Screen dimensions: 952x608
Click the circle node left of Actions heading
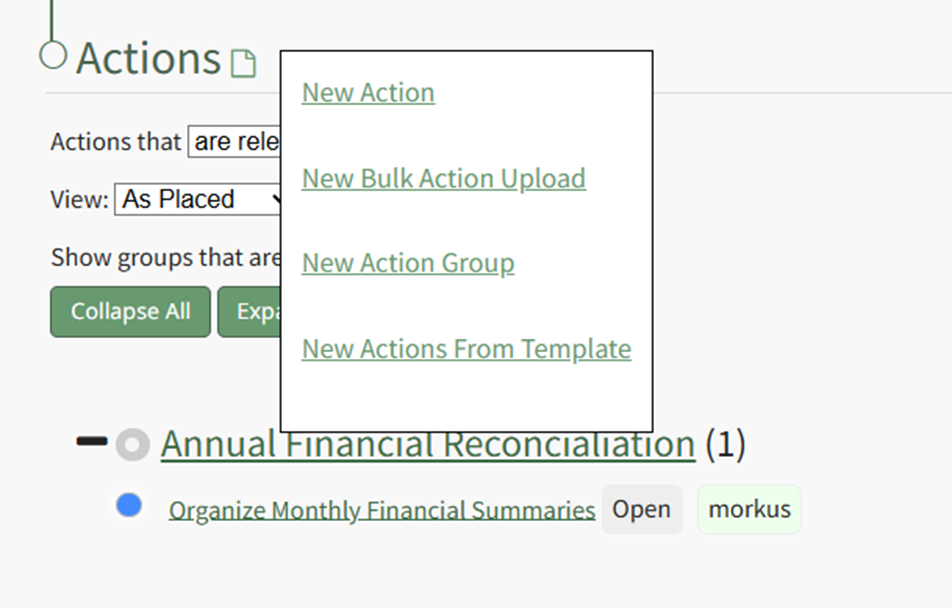[x=52, y=55]
